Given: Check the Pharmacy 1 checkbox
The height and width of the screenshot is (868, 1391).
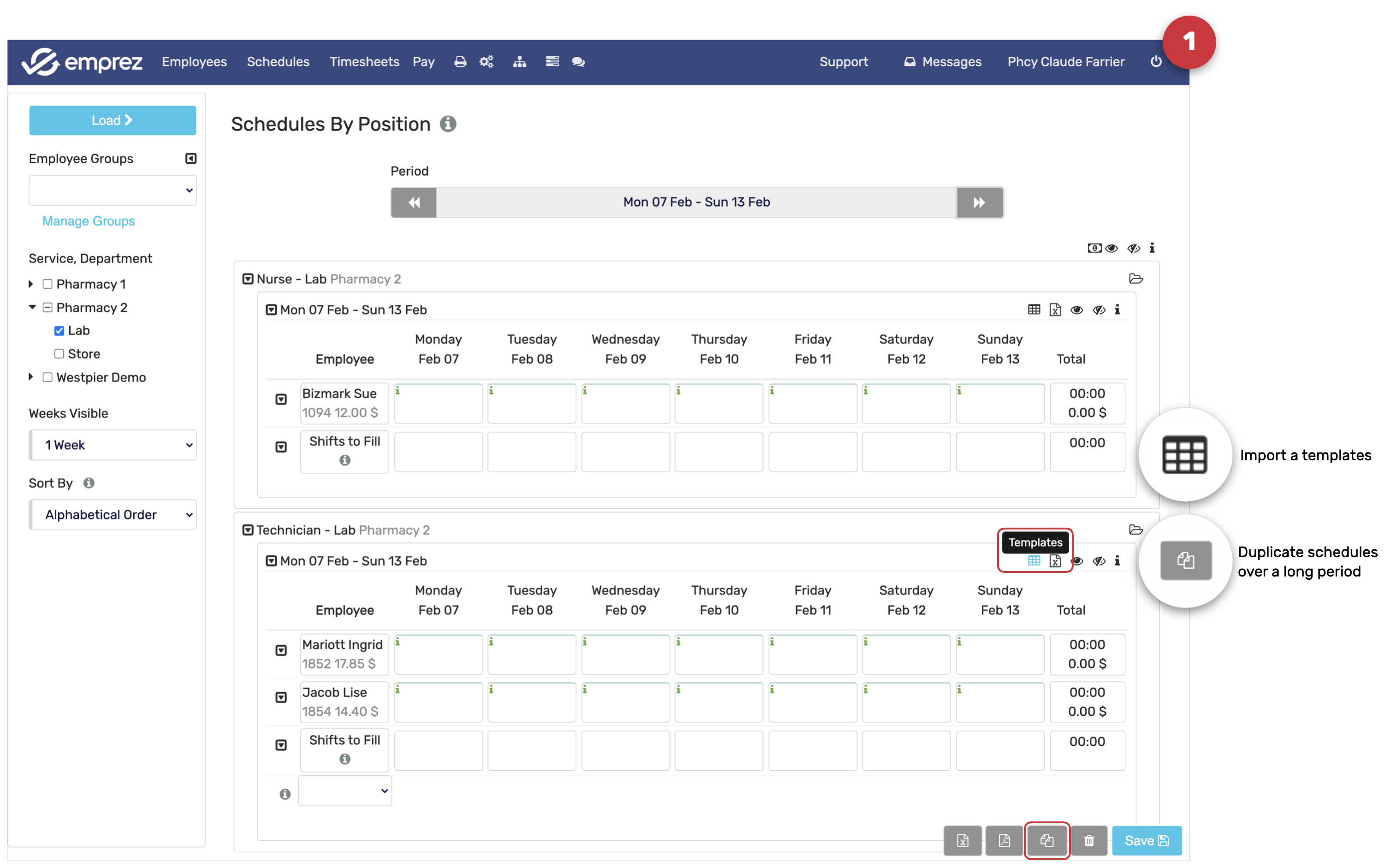Looking at the screenshot, I should click(x=48, y=284).
